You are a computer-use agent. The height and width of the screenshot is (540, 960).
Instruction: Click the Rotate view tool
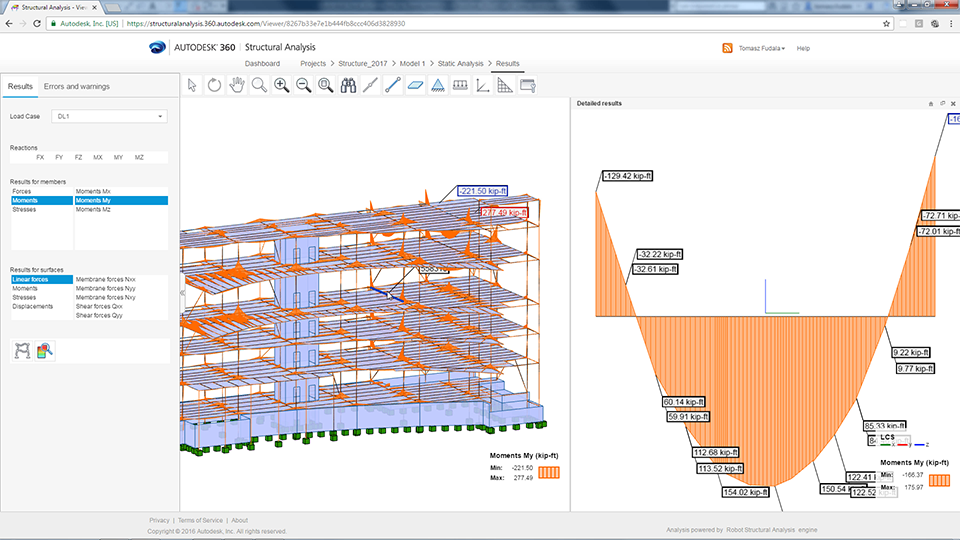pyautogui.click(x=214, y=86)
